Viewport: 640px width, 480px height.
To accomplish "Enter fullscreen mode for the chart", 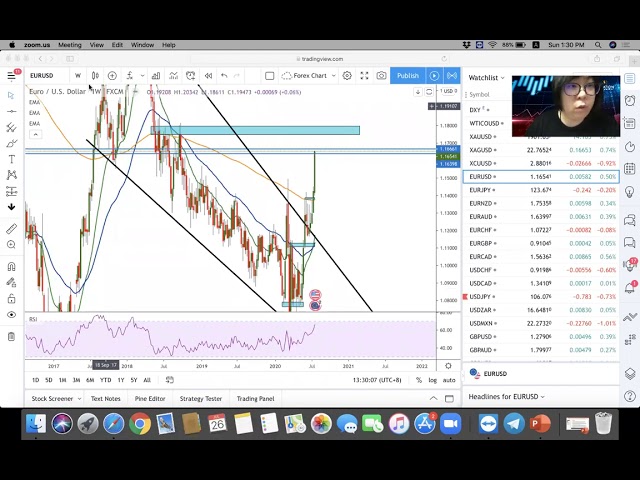I will (x=364, y=76).
